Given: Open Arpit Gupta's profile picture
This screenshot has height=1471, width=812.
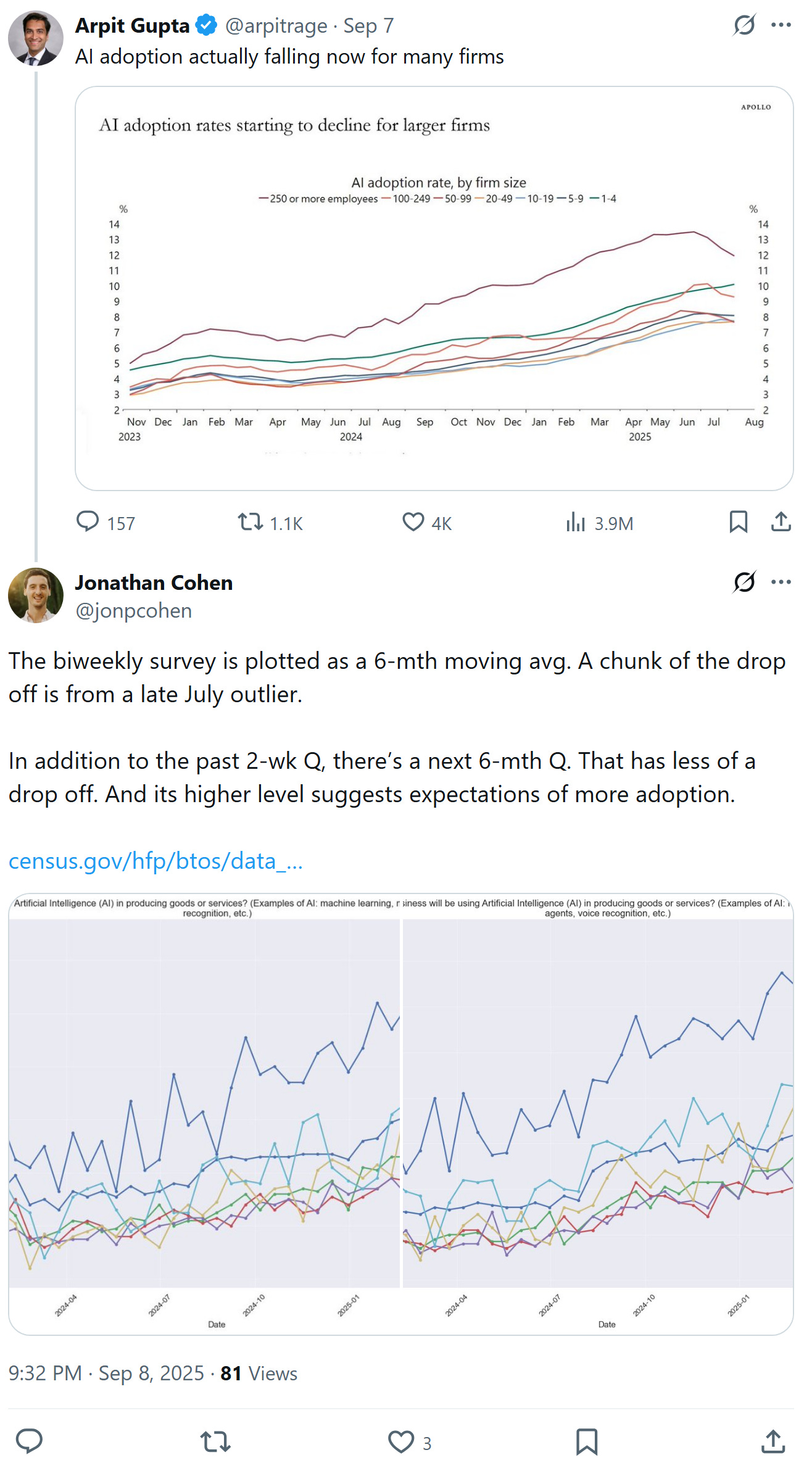Looking at the screenshot, I should pos(36,38).
